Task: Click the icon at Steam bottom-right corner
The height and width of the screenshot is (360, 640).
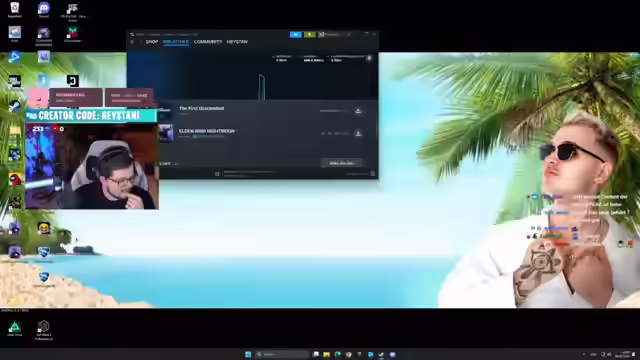Action: (373, 174)
